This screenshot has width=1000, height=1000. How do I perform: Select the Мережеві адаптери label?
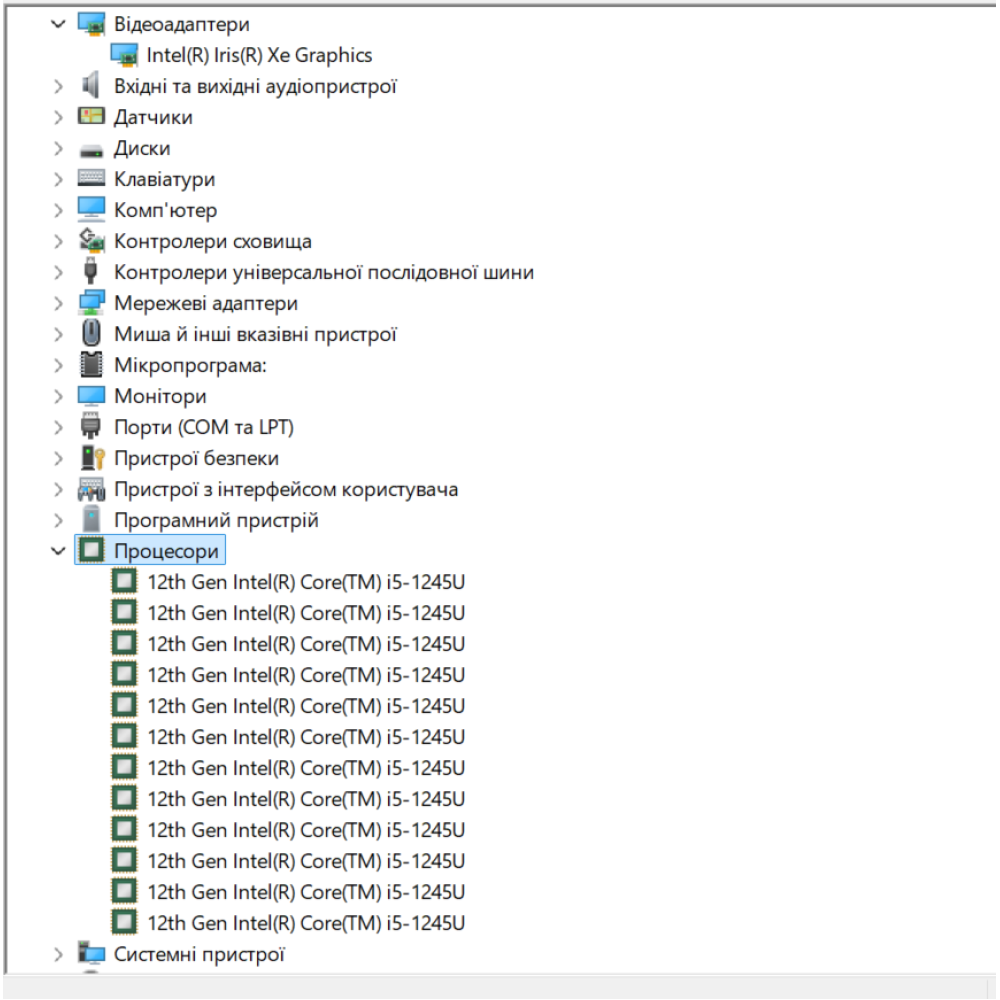point(206,304)
